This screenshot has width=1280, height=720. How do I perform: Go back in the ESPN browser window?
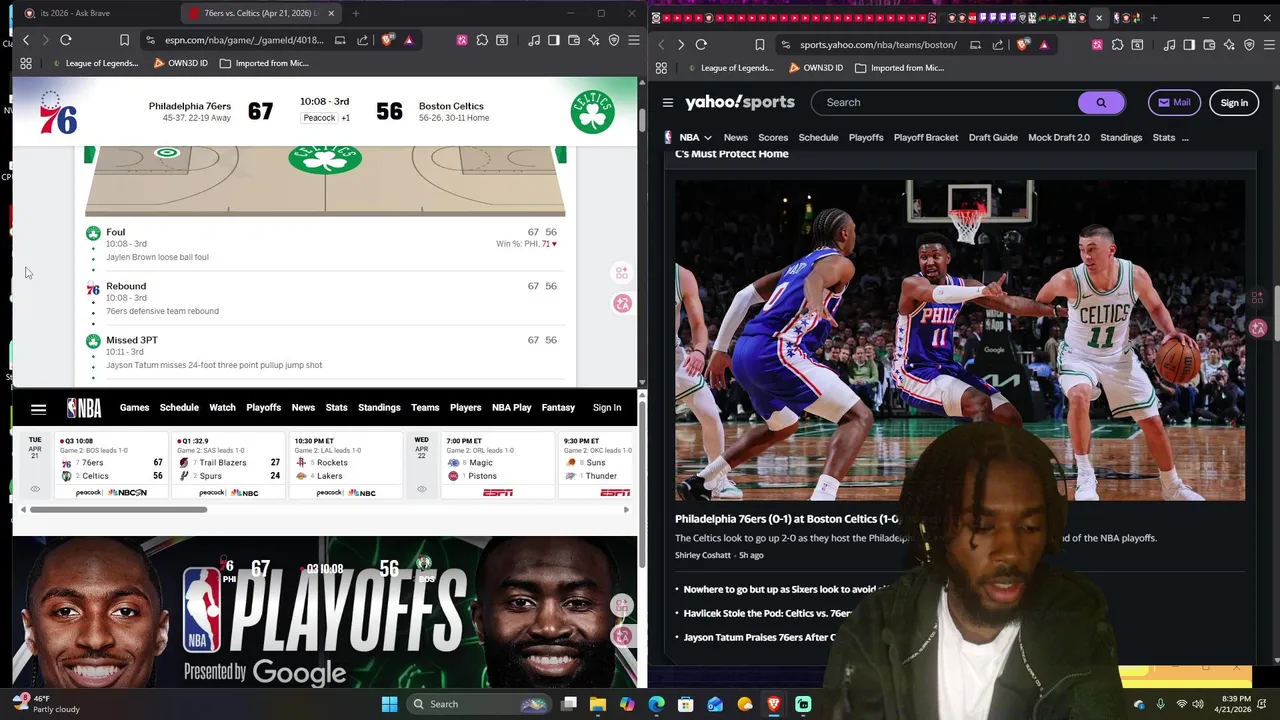pyautogui.click(x=26, y=40)
